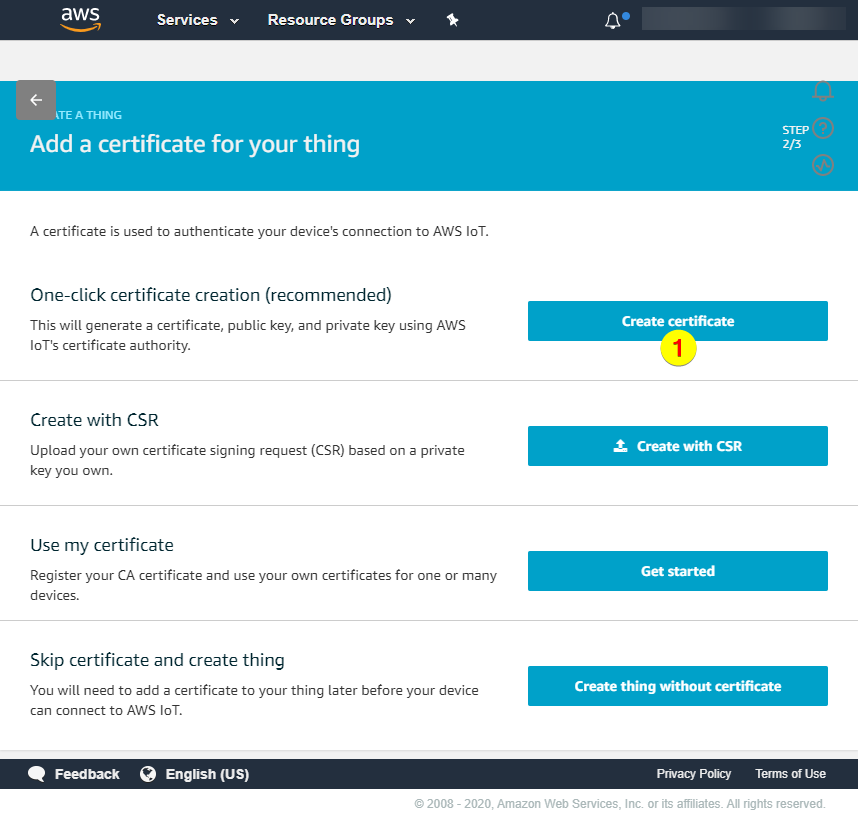Screen dimensions: 858x819
Task: Expand the Resource Groups dropdown
Action: point(339,20)
